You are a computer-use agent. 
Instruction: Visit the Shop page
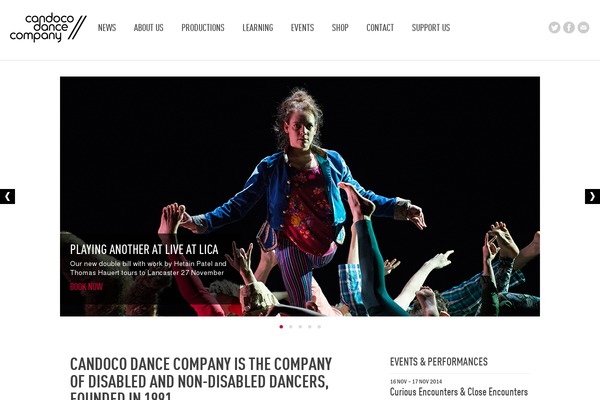click(340, 28)
